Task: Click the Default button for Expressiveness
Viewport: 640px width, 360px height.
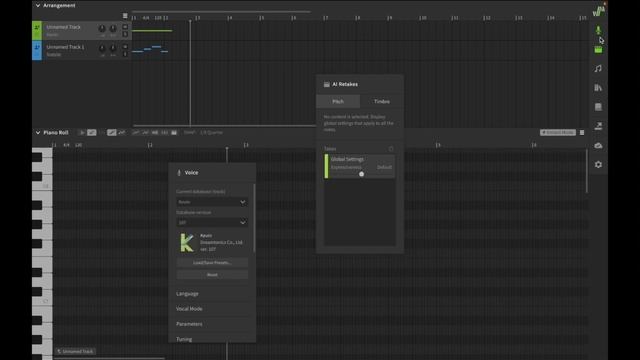Action: [x=384, y=167]
